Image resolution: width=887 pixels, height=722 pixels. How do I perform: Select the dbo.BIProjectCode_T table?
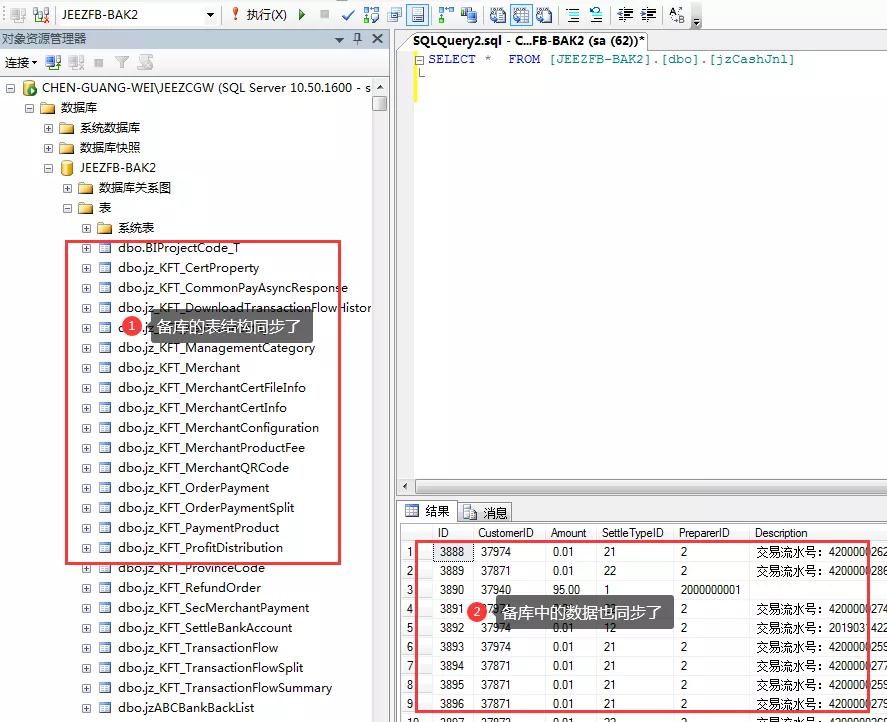click(179, 248)
